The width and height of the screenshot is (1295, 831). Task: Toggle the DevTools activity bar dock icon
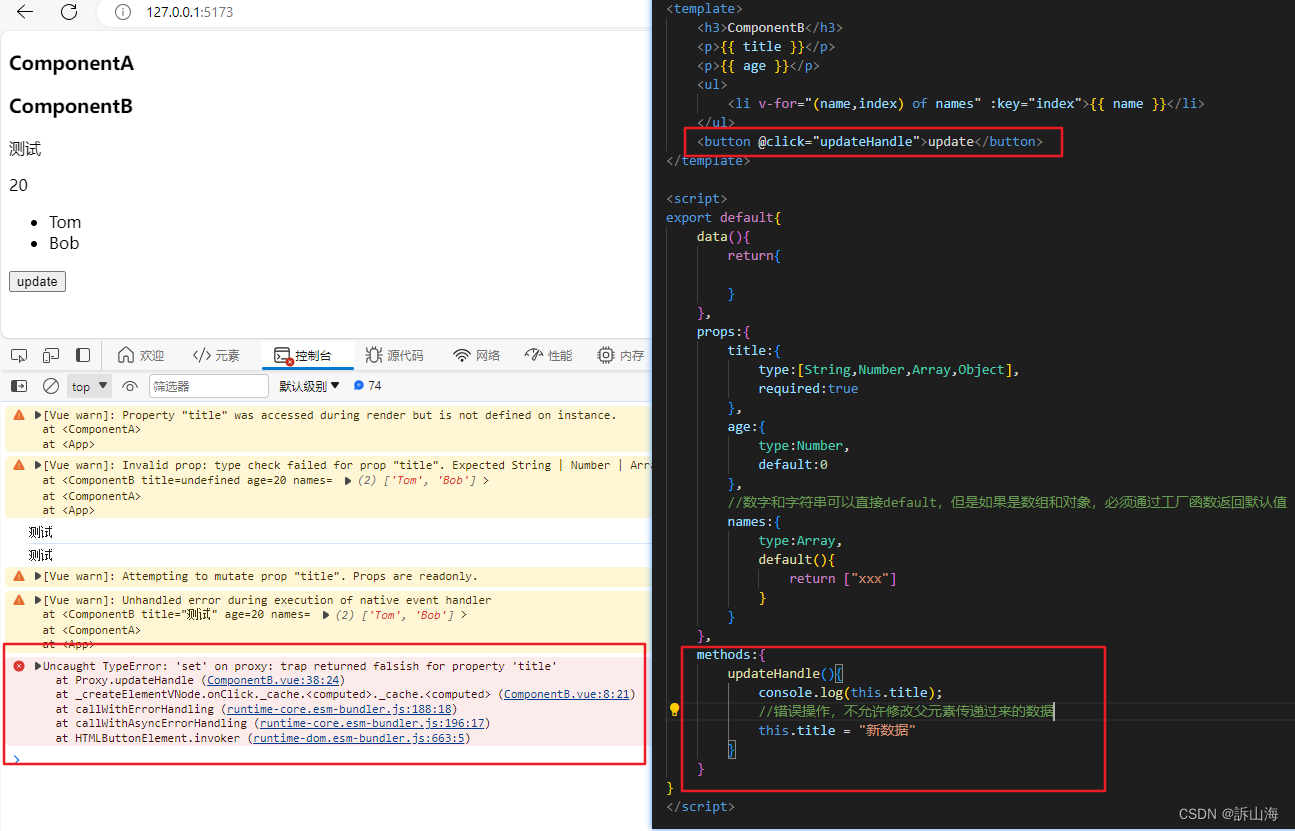pyautogui.click(x=83, y=355)
